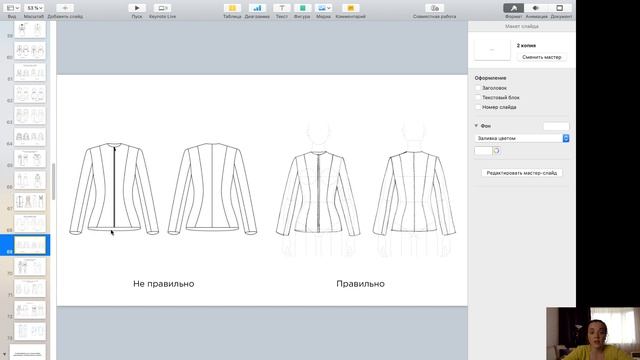Open the Вид (View) menu button
The image size is (640, 360).
[x=13, y=8]
